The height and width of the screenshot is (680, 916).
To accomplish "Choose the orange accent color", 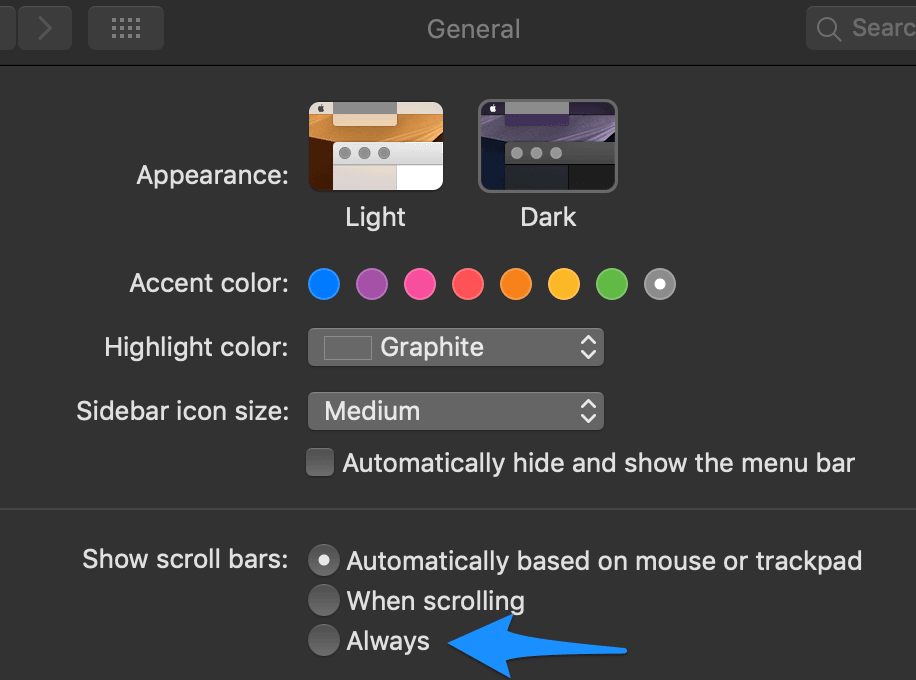I will 515,284.
